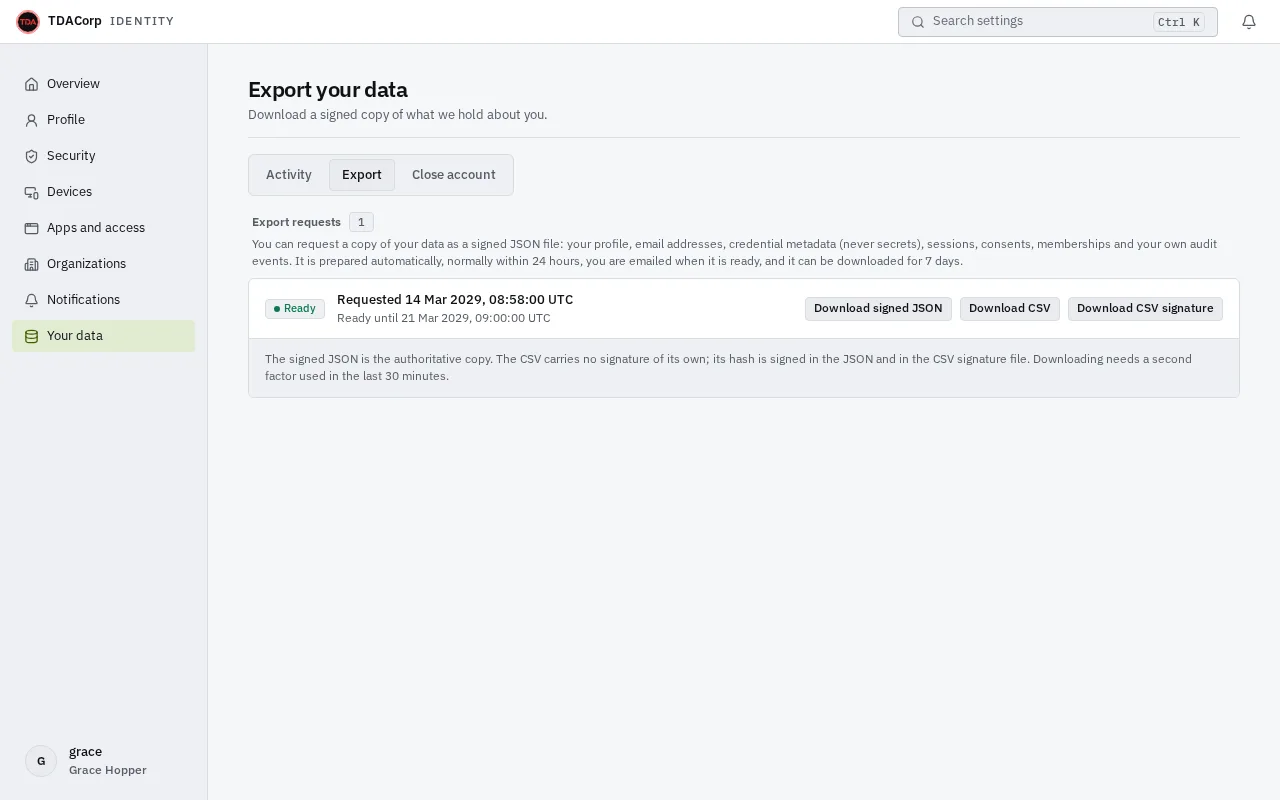Go to Overview in sidebar
The image size is (1280, 800).
pos(104,84)
